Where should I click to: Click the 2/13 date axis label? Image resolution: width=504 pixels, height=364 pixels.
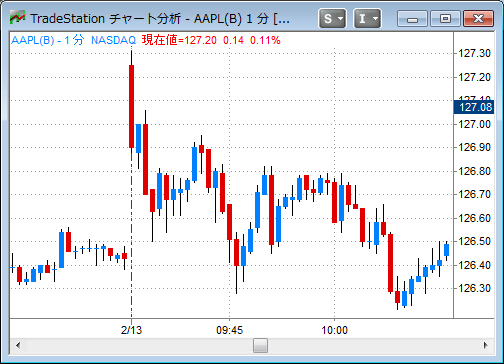click(131, 330)
